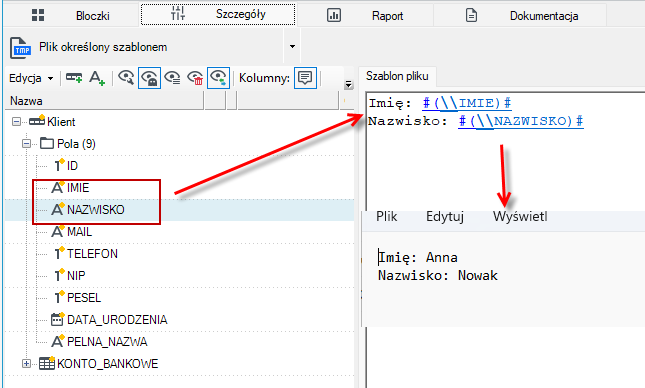Screen dimensions: 645x388
Task: Switch to the Raport tab
Action: point(365,16)
